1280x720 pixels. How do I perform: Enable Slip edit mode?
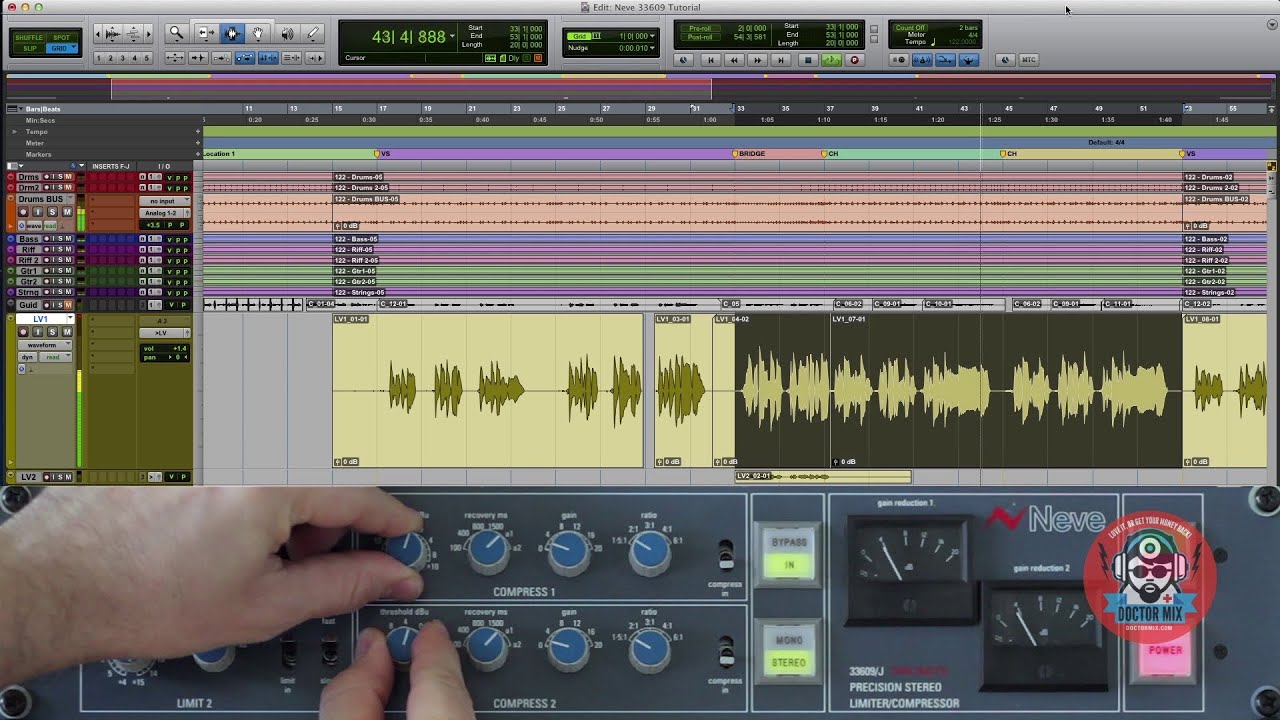tap(29, 48)
